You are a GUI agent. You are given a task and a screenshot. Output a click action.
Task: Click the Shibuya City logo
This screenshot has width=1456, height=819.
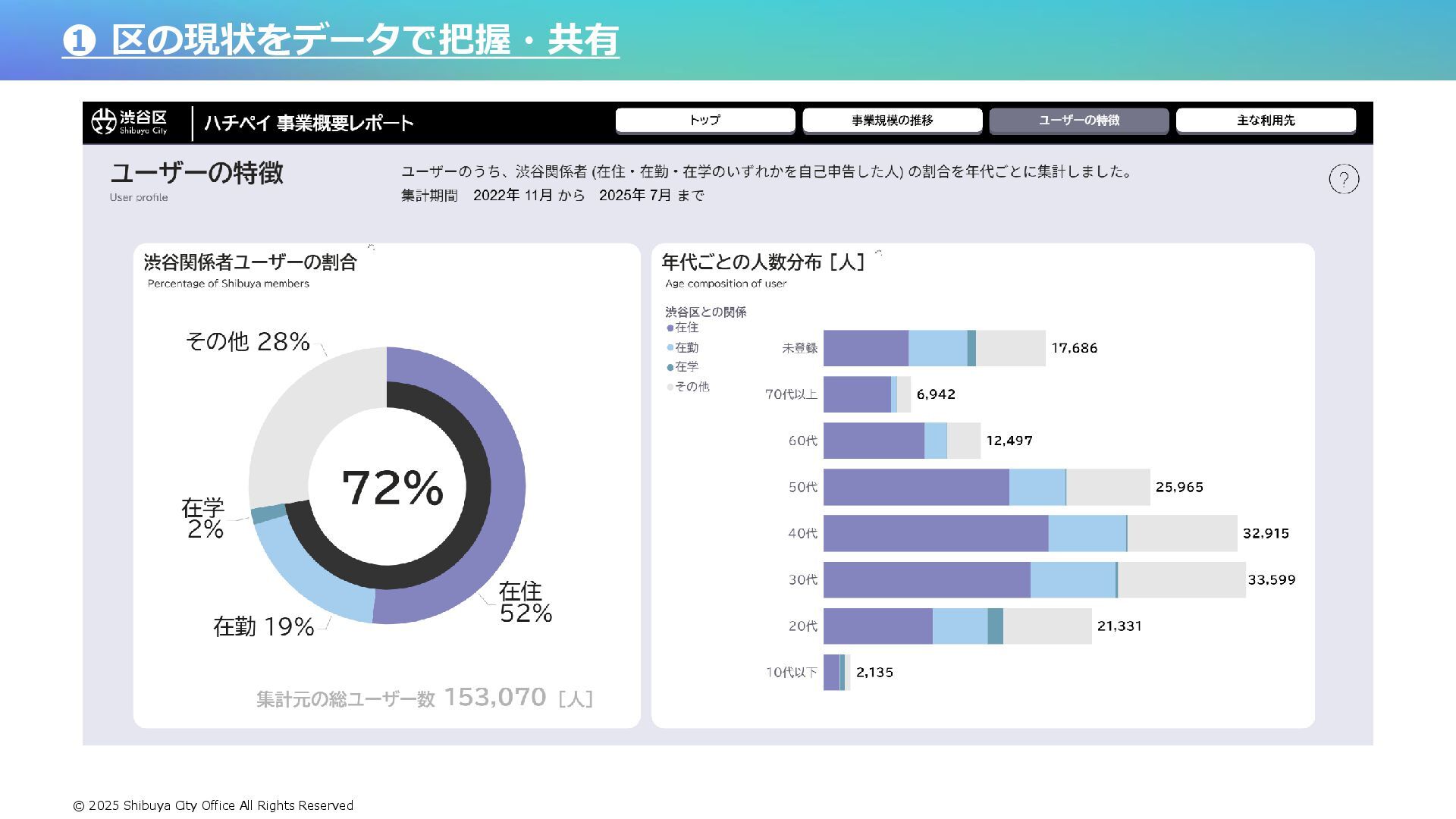(130, 121)
